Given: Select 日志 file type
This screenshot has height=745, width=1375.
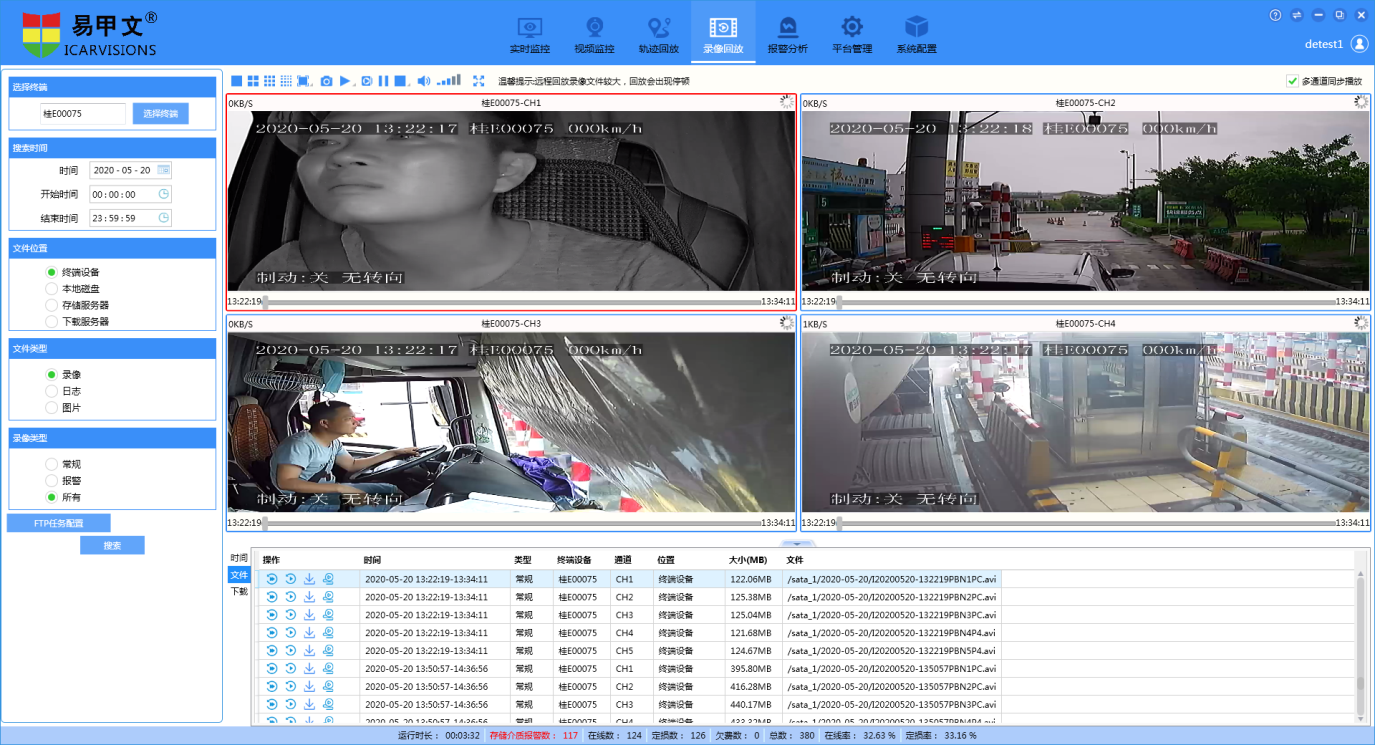Looking at the screenshot, I should click(x=52, y=391).
